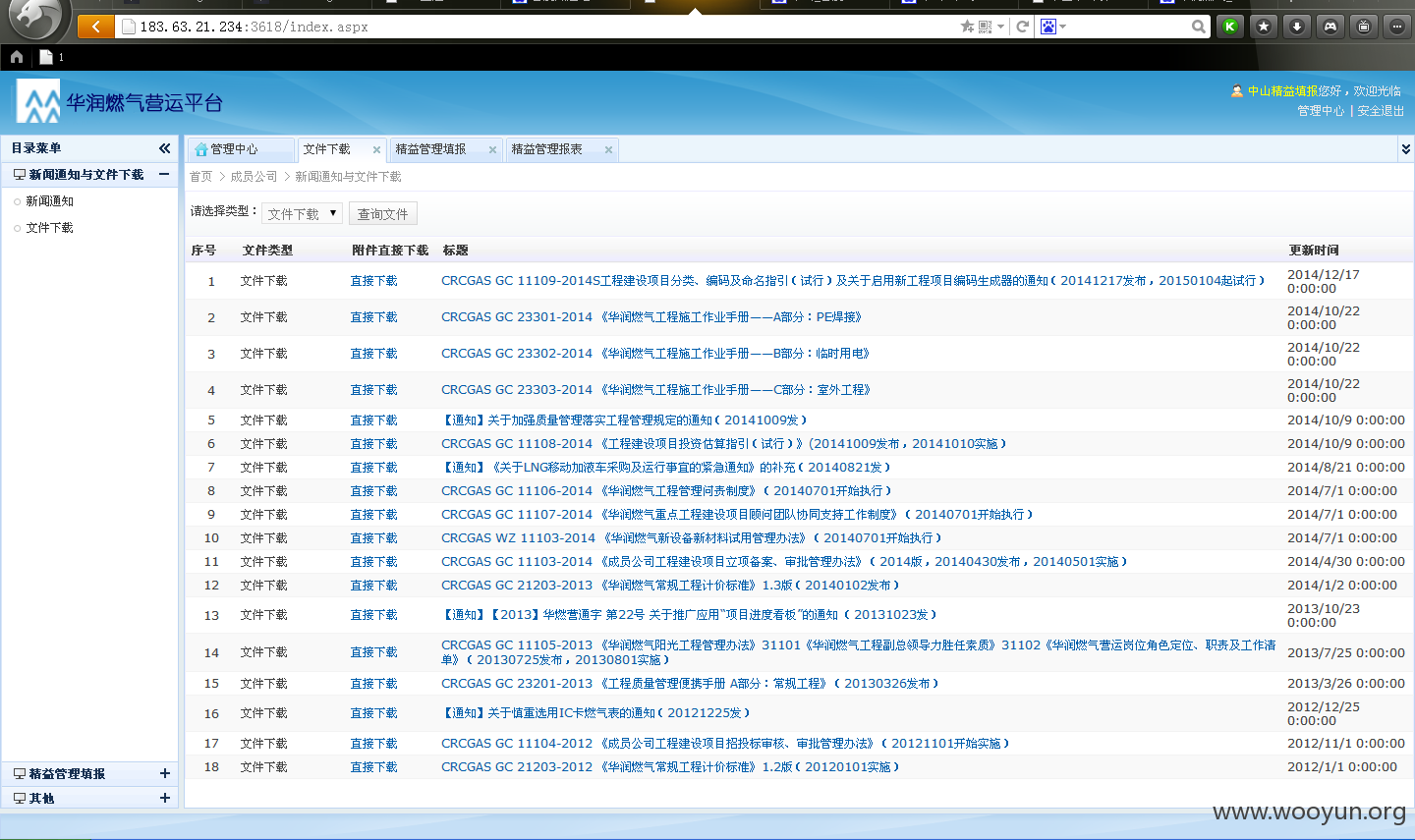Screen dimensions: 1415x840
Task: Open title CRCGAS GC 23302-2014 临时用电
Action: coord(656,354)
